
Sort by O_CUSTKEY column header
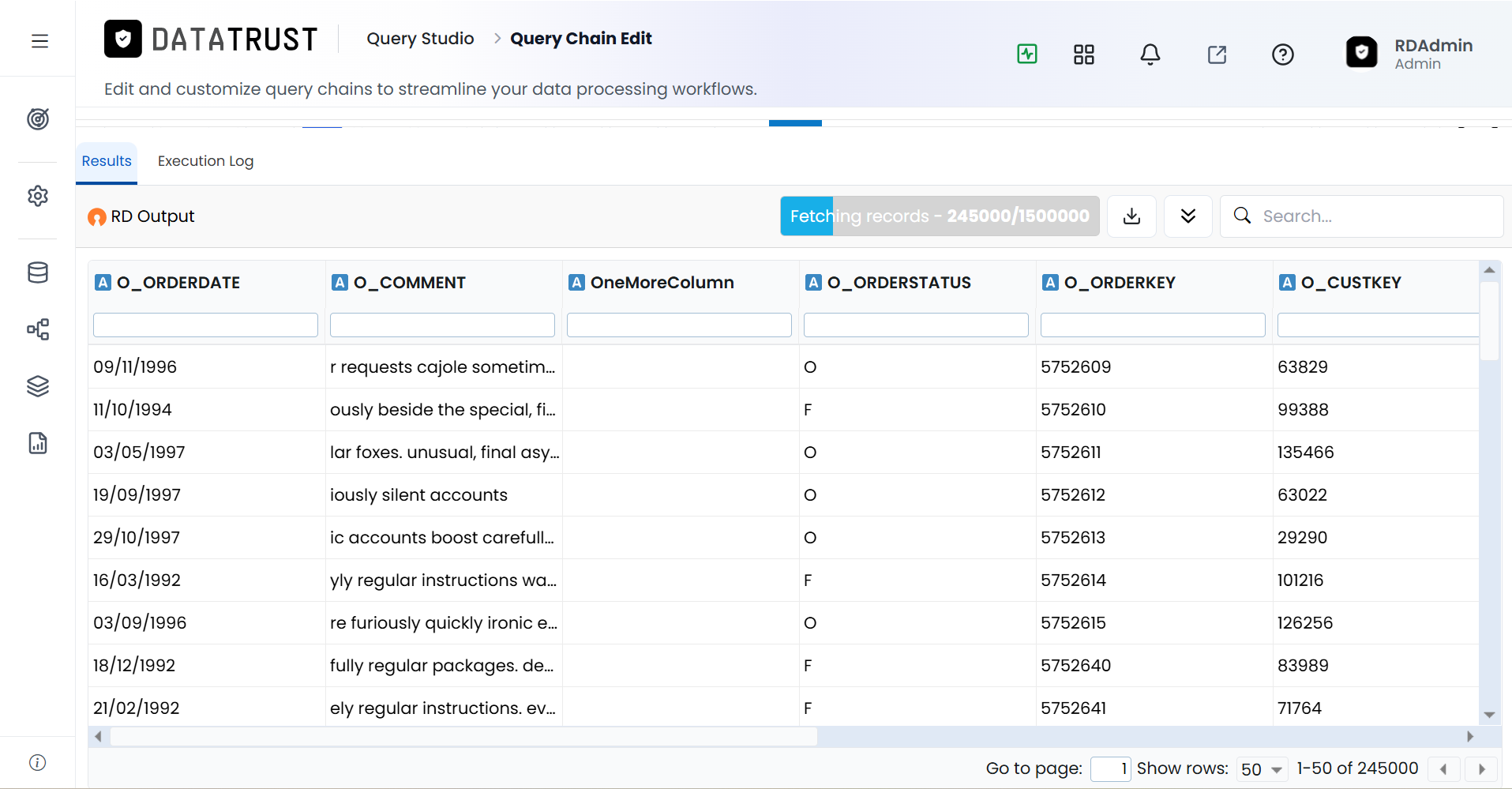tap(1351, 283)
